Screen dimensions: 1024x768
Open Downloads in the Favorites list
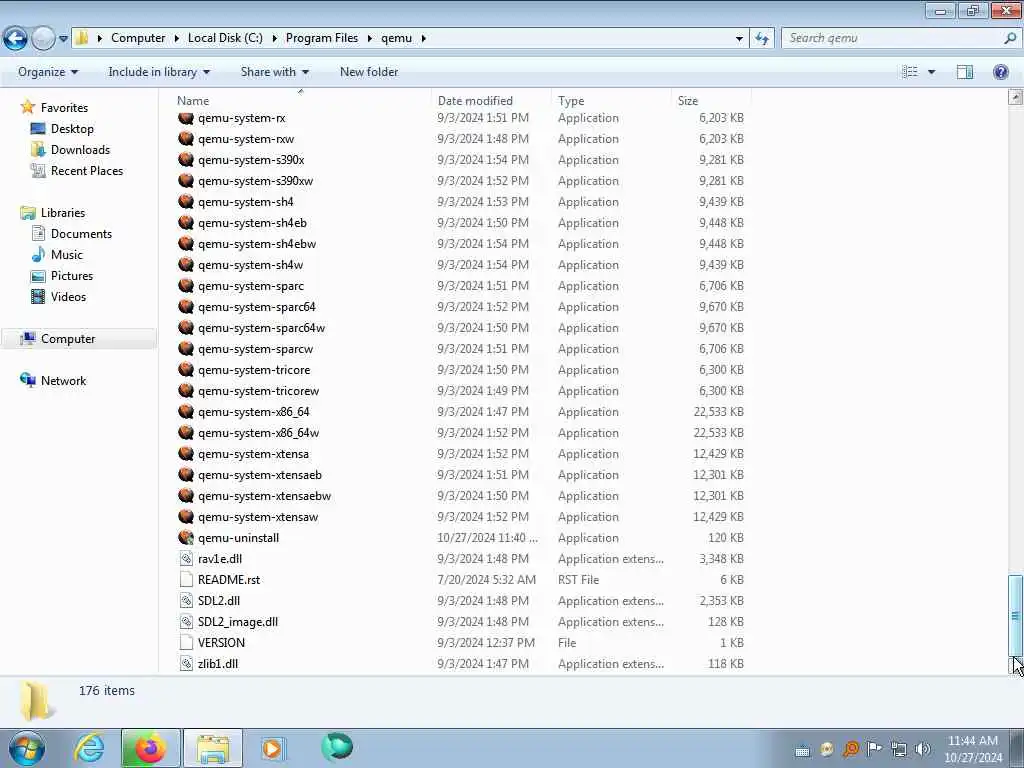click(80, 150)
